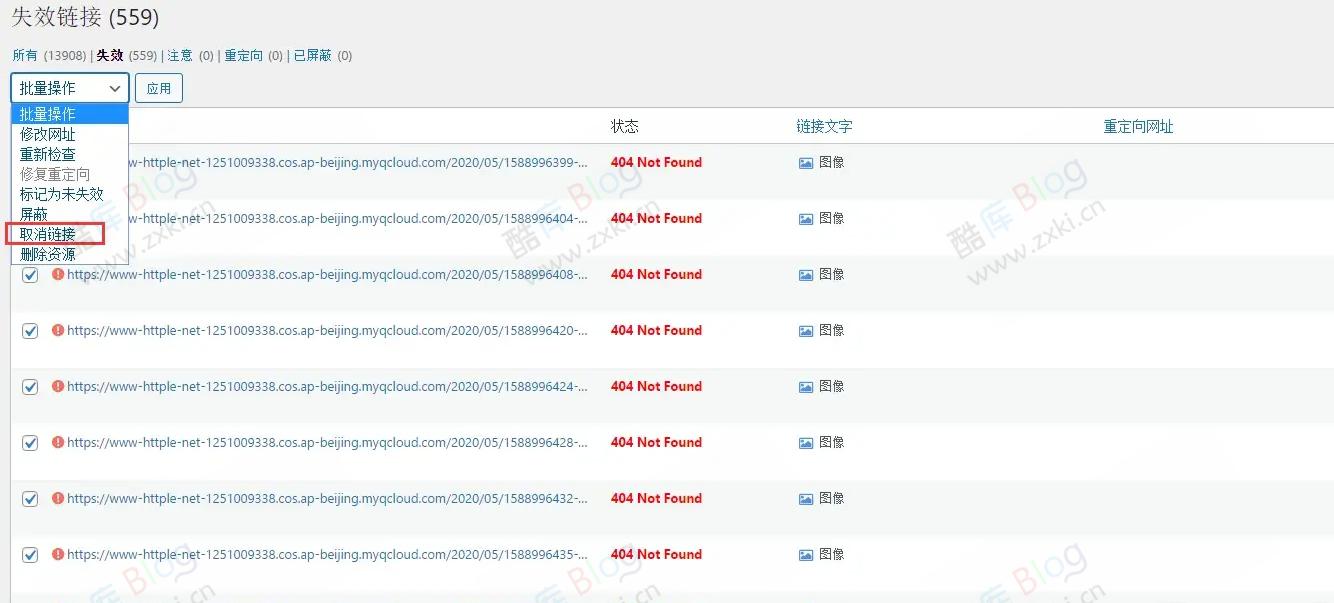Click the image icon in the first row
The height and width of the screenshot is (603, 1334).
(805, 162)
